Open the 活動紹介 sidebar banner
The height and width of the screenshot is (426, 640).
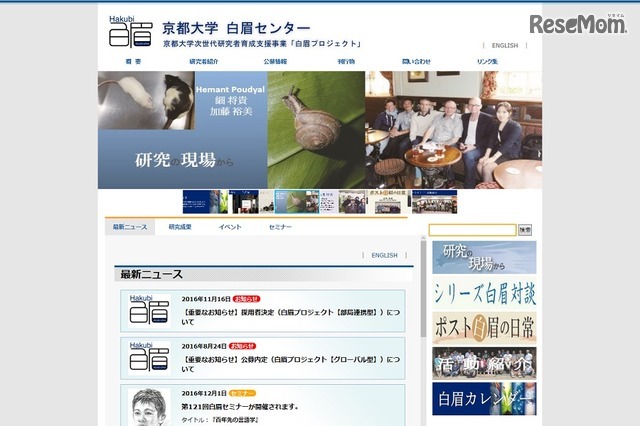[484, 363]
